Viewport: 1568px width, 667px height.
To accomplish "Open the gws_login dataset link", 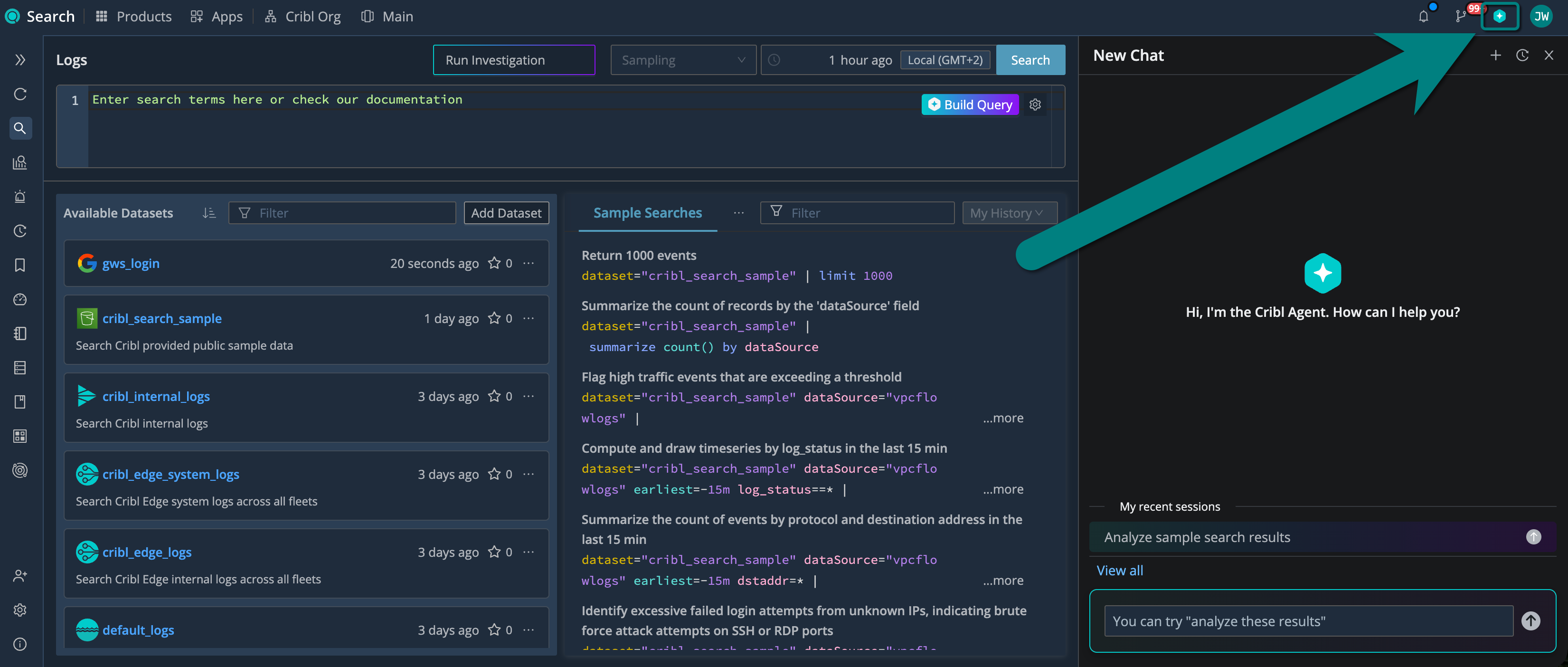I will [131, 264].
